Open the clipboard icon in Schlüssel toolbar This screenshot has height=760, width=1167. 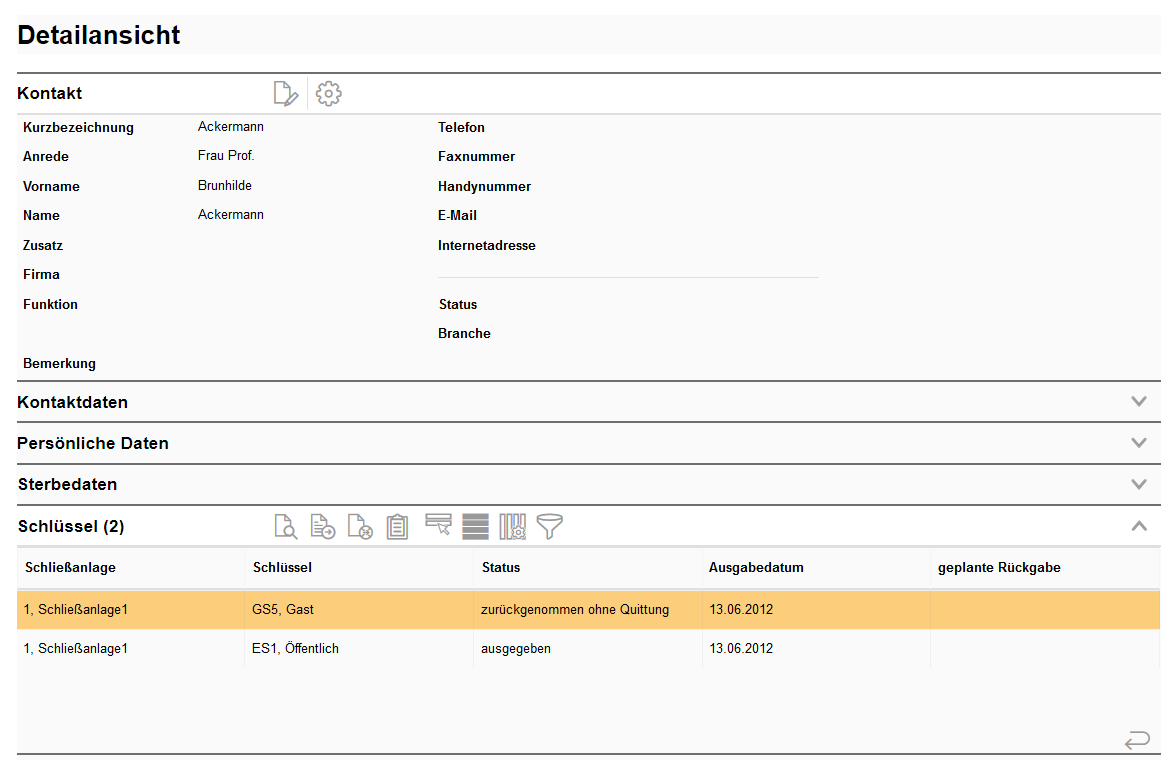(x=397, y=526)
